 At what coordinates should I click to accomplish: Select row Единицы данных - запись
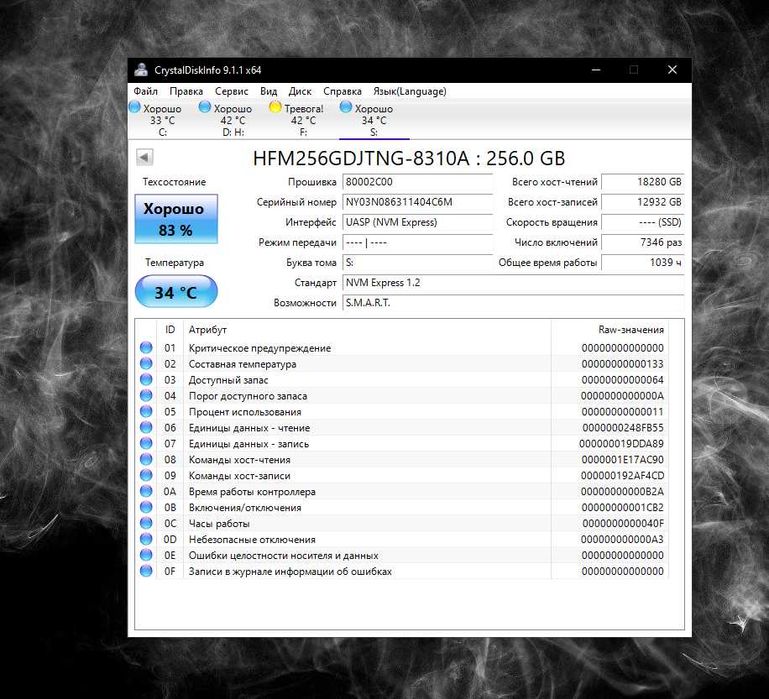402,443
